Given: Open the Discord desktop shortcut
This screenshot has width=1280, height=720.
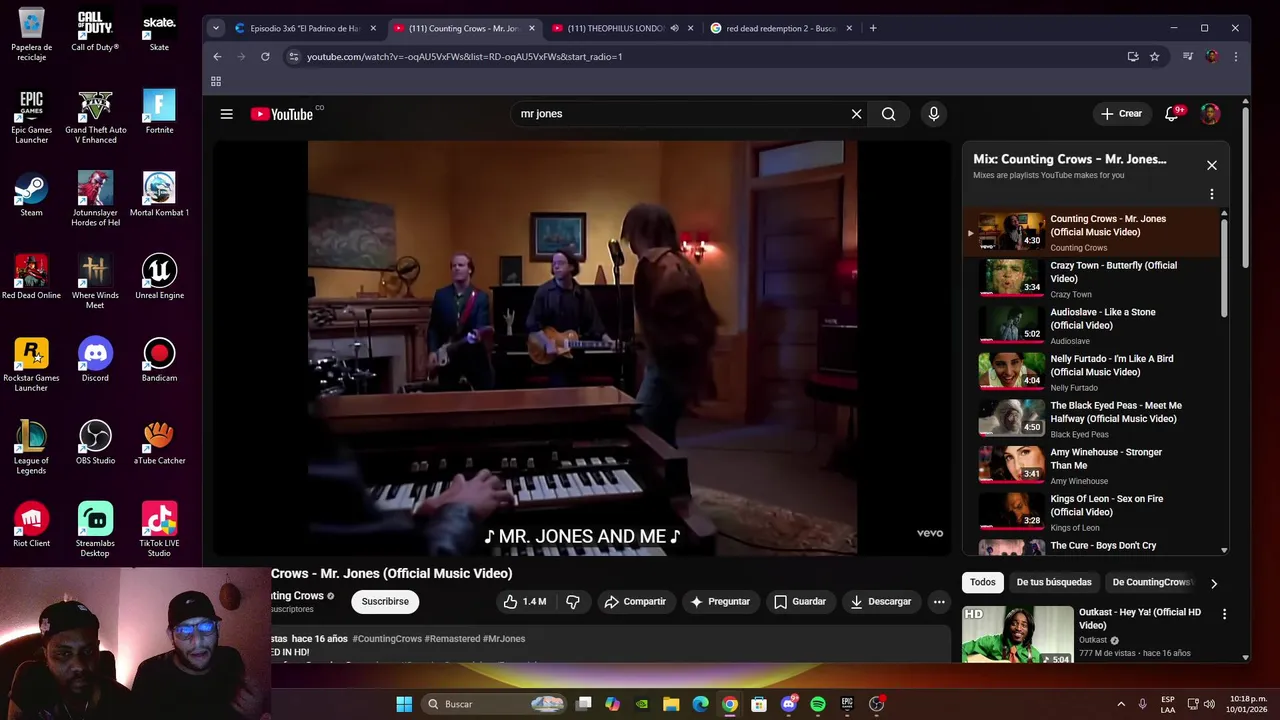Looking at the screenshot, I should [95, 361].
